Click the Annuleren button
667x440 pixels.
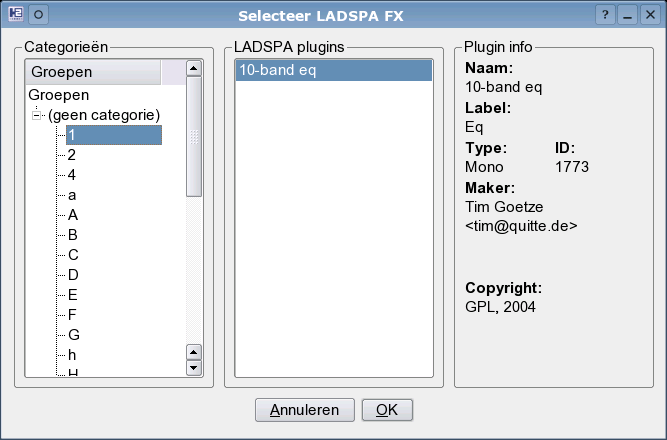pyautogui.click(x=305, y=410)
